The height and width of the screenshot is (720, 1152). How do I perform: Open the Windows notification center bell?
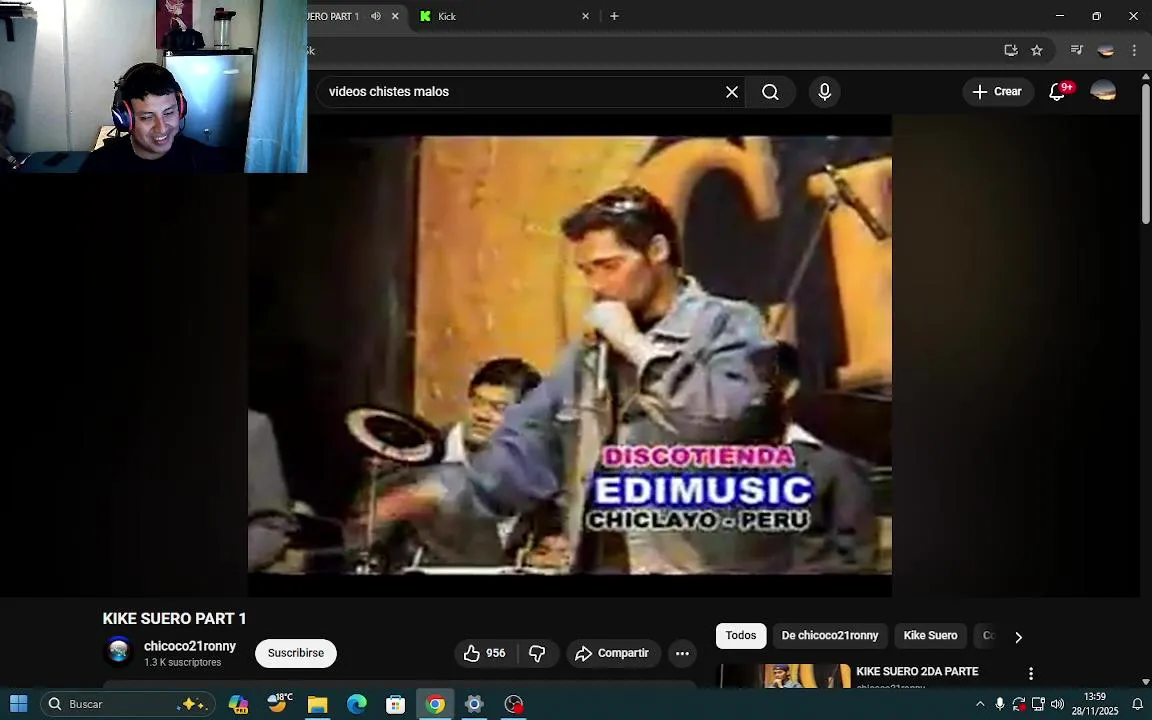tap(1137, 705)
